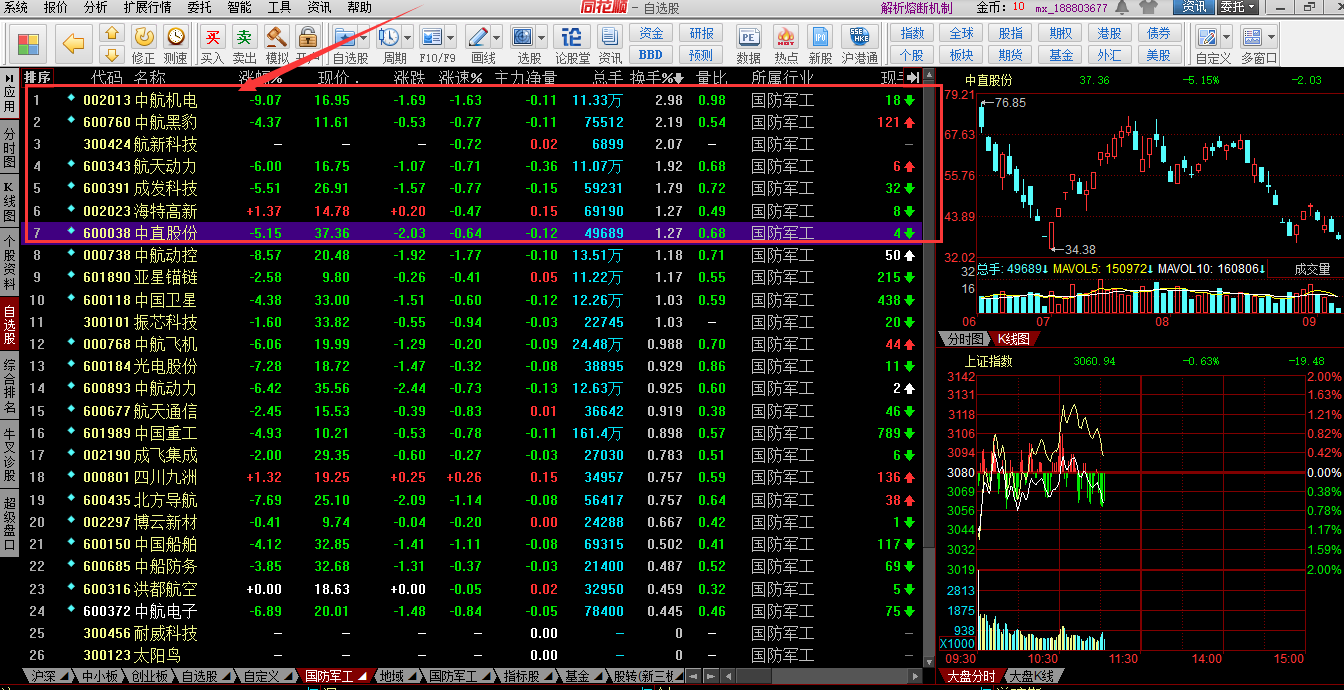Switch to the 分时图 tab under the chart
This screenshot has height=690, width=1344.
[966, 339]
